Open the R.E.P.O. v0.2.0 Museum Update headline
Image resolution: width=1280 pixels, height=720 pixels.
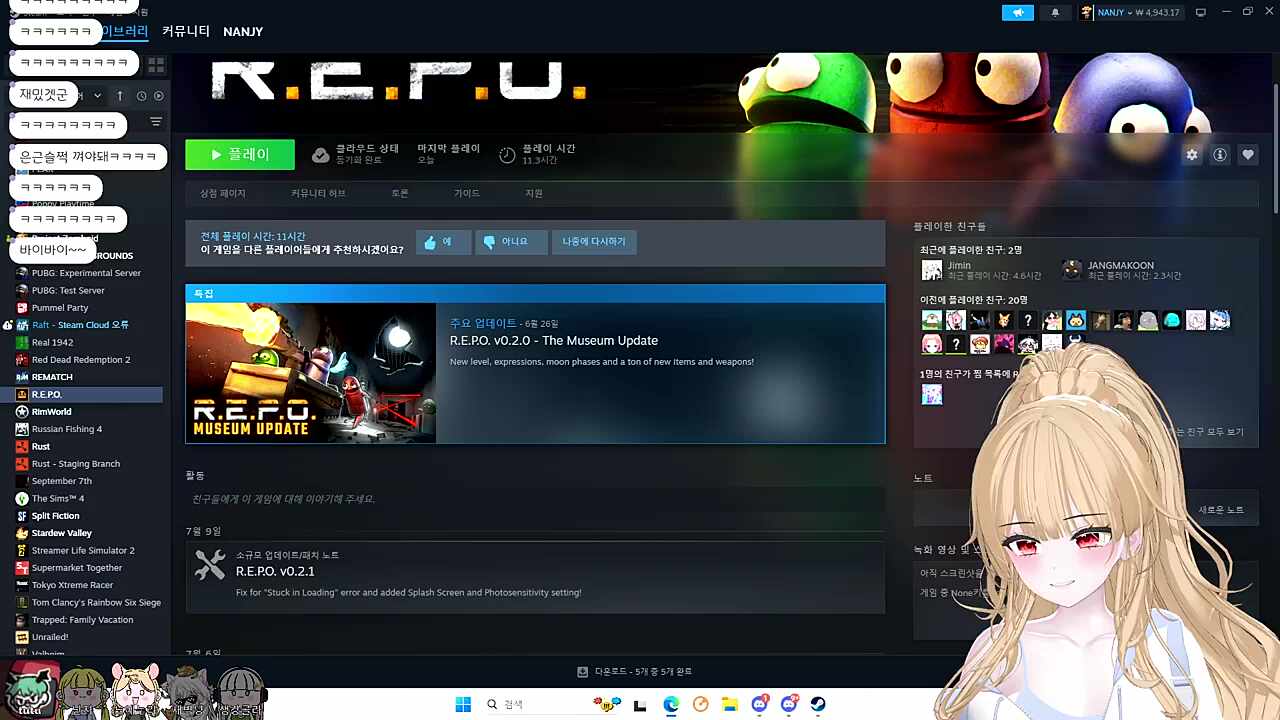(554, 341)
